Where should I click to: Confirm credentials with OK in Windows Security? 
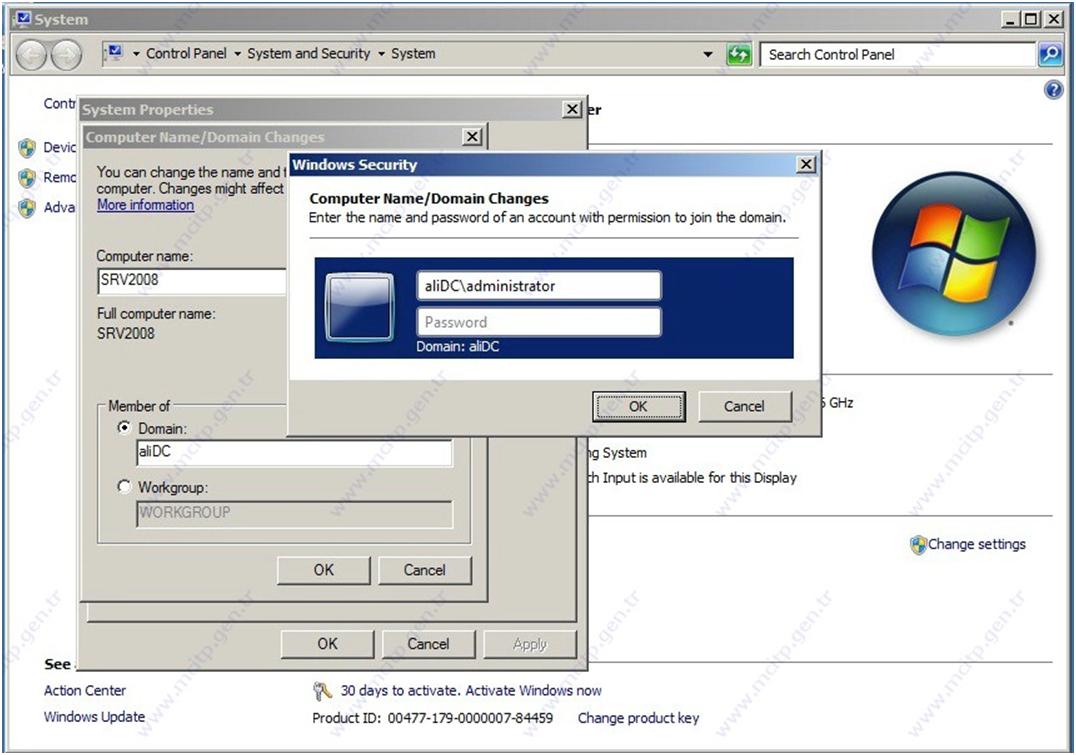coord(638,406)
